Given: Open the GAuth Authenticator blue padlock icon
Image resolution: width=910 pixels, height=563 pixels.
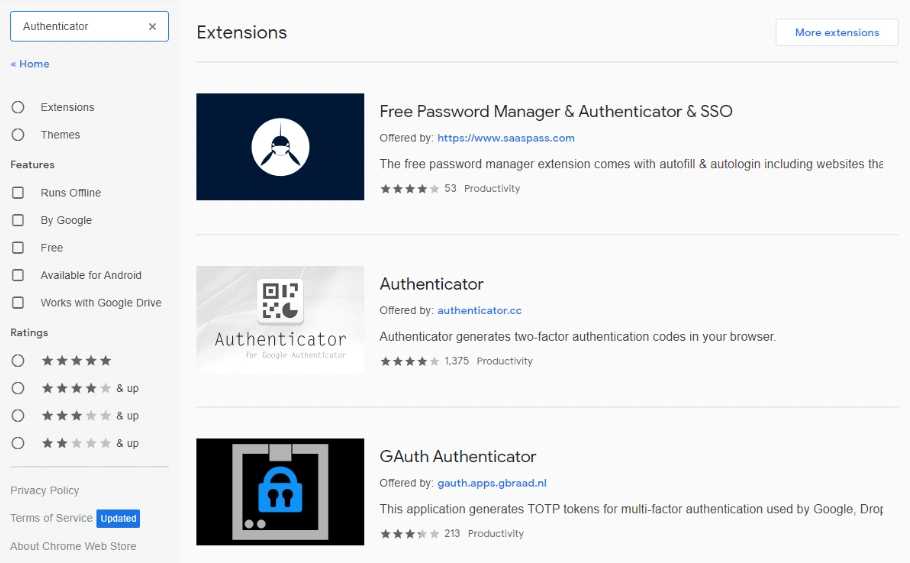Looking at the screenshot, I should (280, 492).
